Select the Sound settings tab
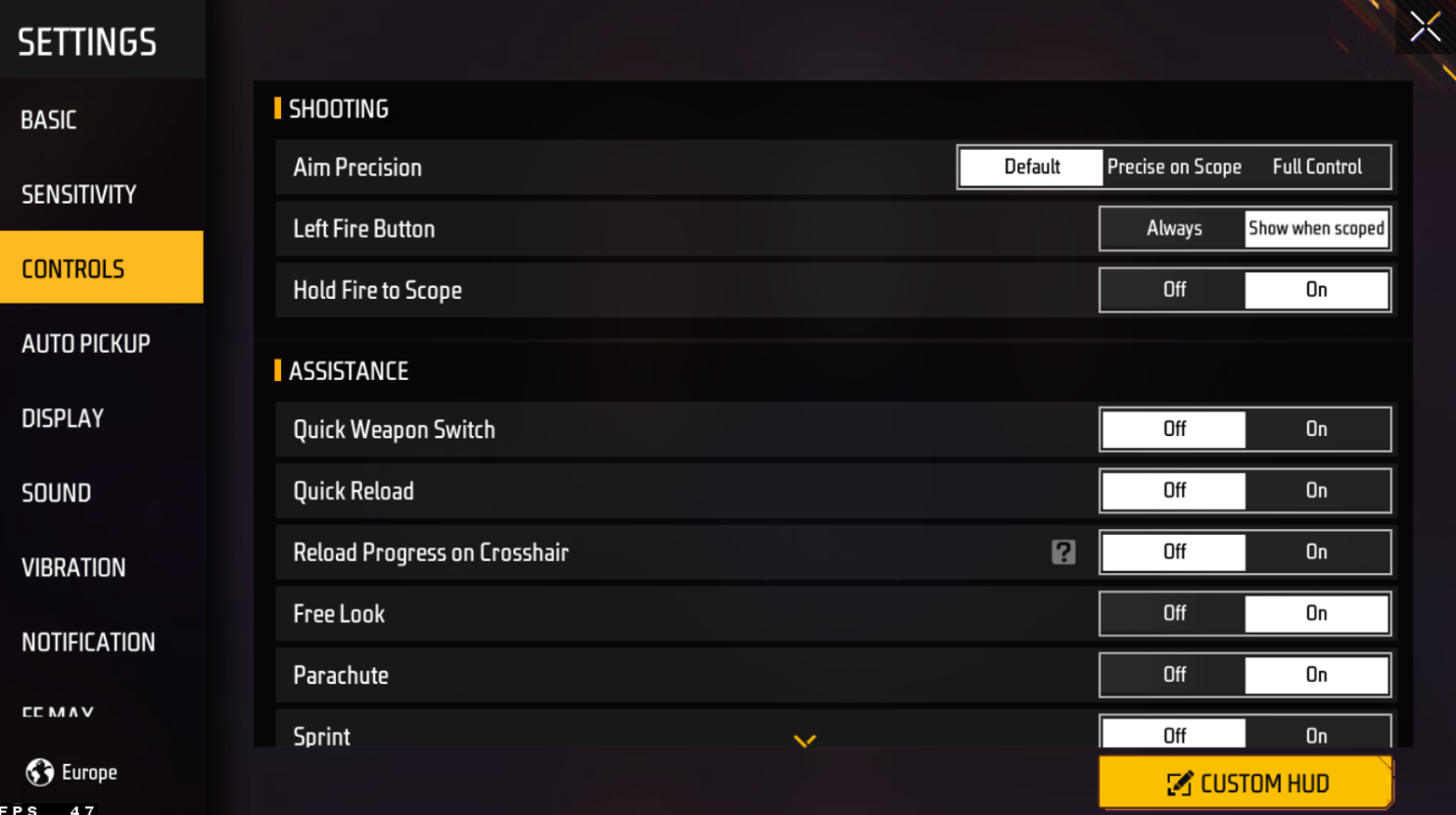 57,493
